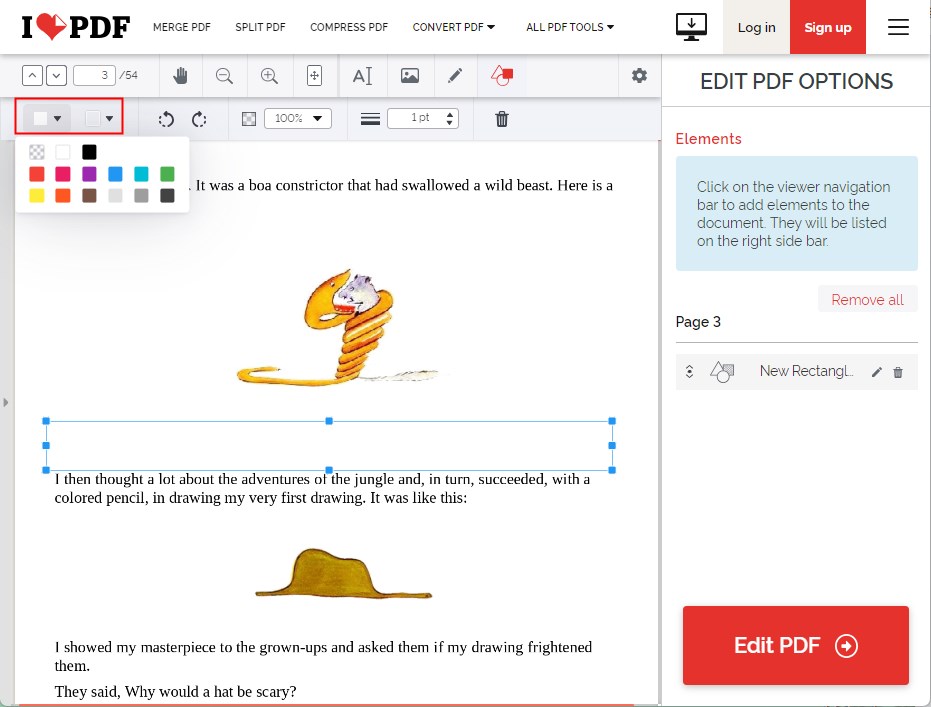Download the desktop app icon

pos(691,27)
